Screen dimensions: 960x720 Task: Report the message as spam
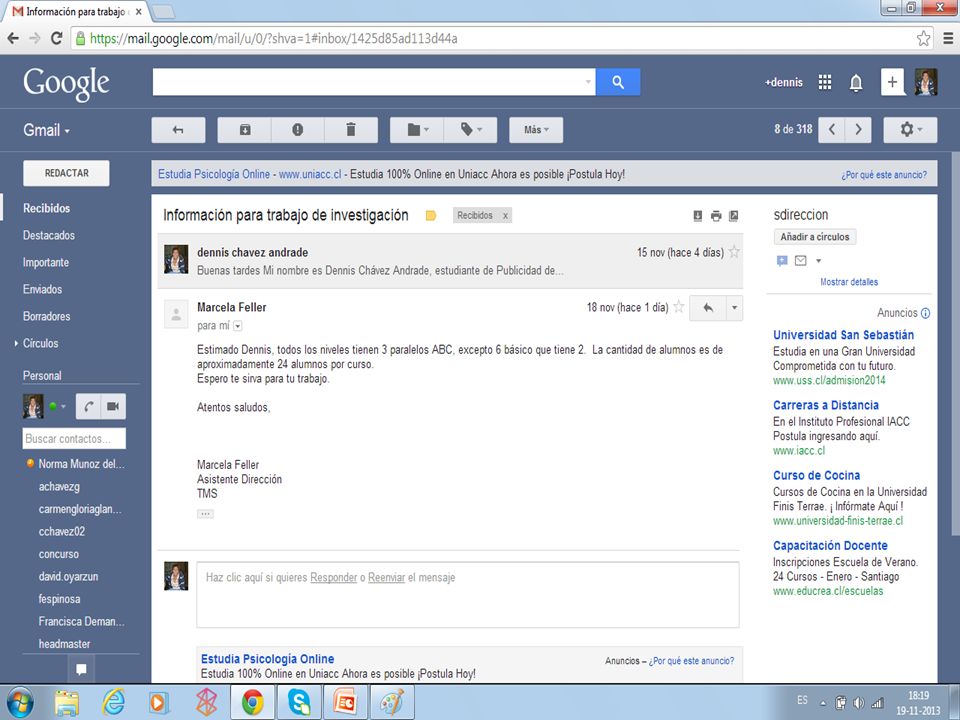(x=298, y=130)
